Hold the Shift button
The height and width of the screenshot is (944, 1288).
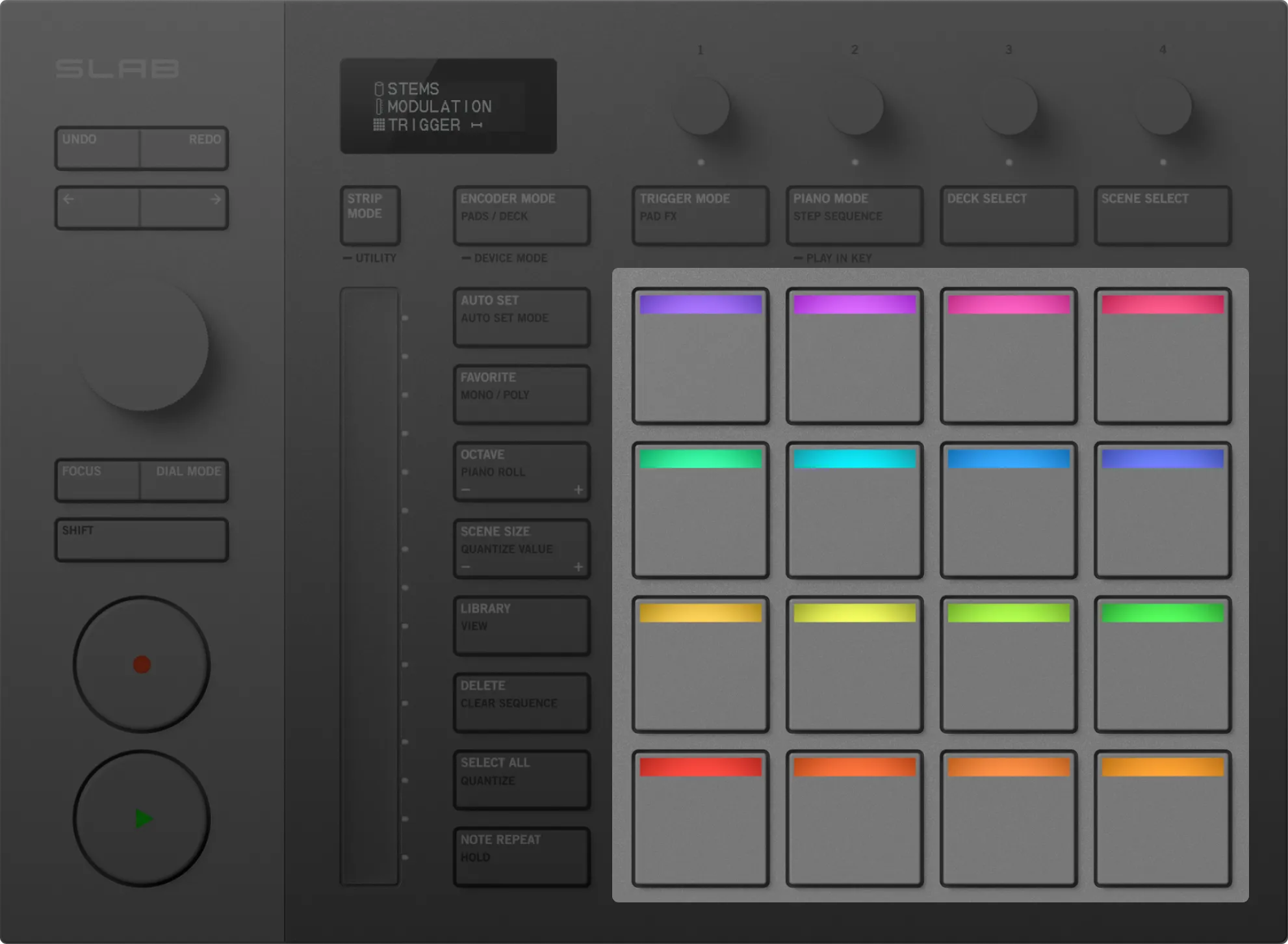click(142, 539)
